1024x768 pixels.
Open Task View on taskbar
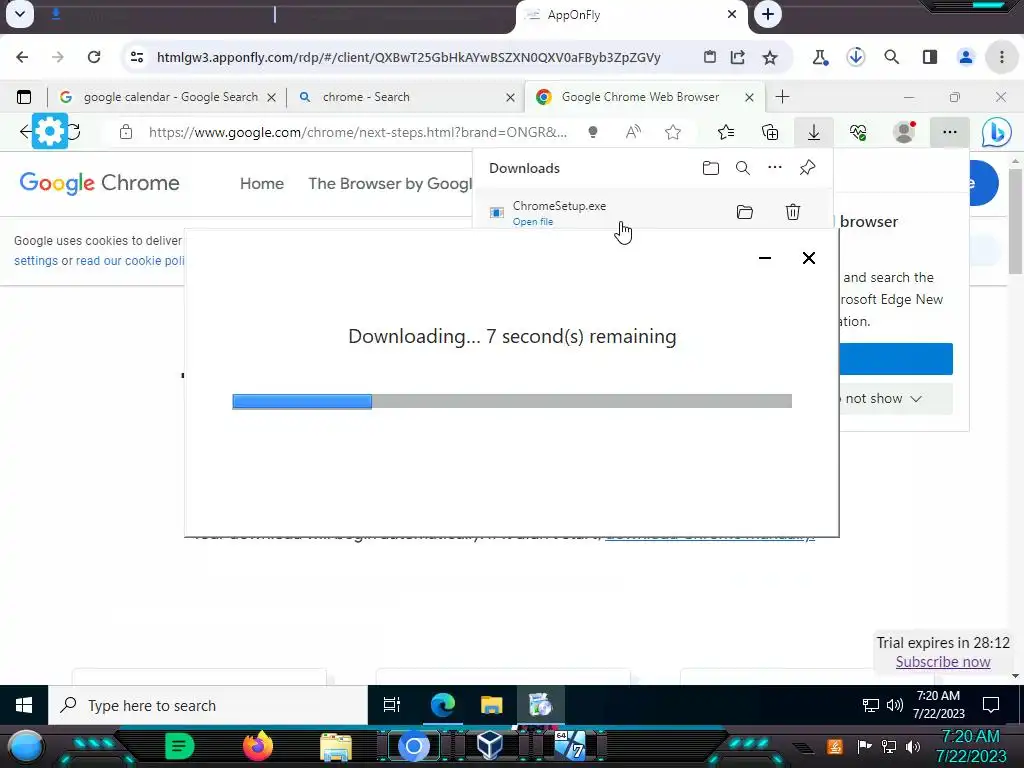[x=392, y=705]
